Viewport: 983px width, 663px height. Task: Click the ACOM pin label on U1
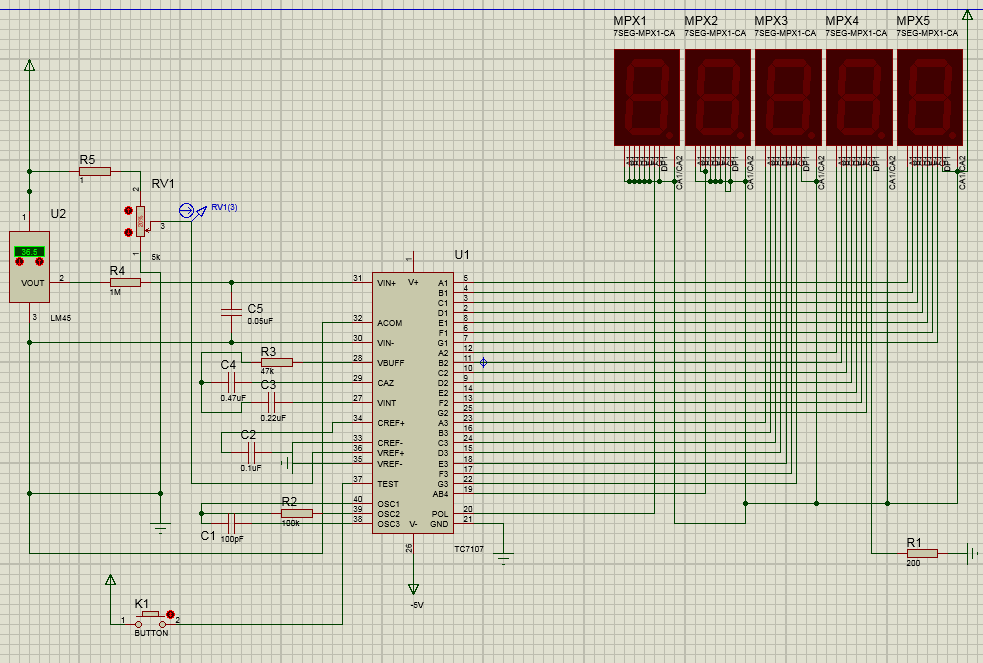point(389,323)
